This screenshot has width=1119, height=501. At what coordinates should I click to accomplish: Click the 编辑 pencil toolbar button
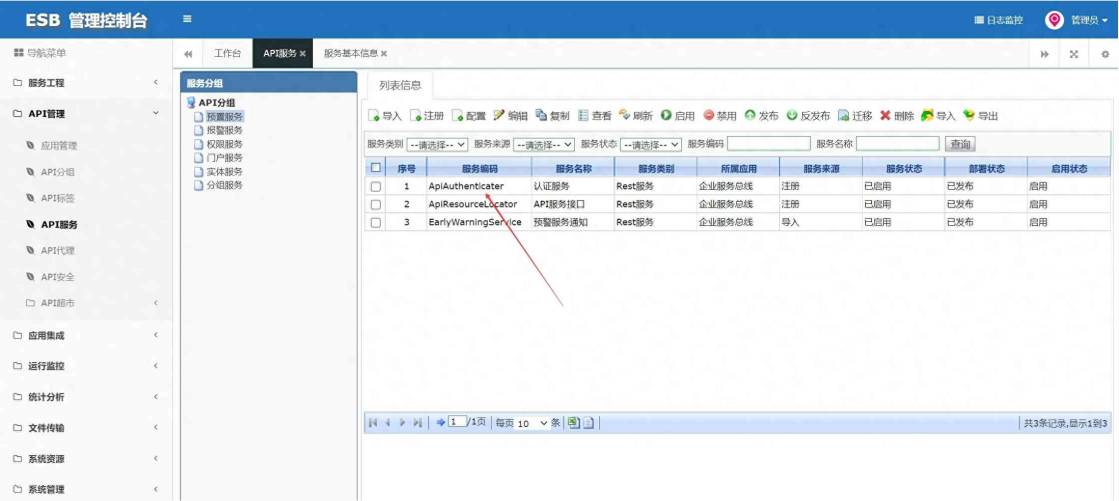coord(510,116)
